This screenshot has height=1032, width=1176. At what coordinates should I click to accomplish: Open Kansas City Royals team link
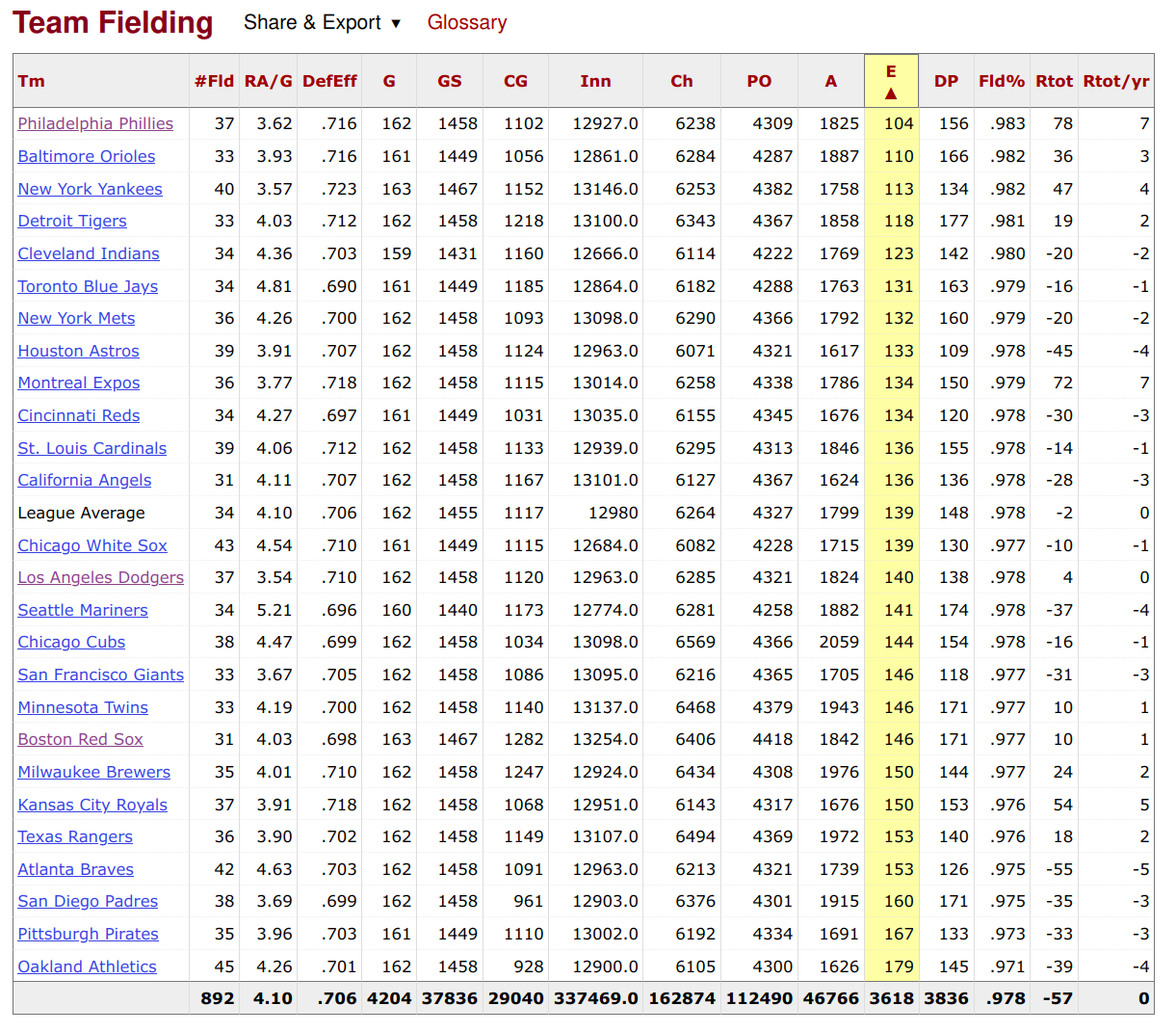pos(92,805)
